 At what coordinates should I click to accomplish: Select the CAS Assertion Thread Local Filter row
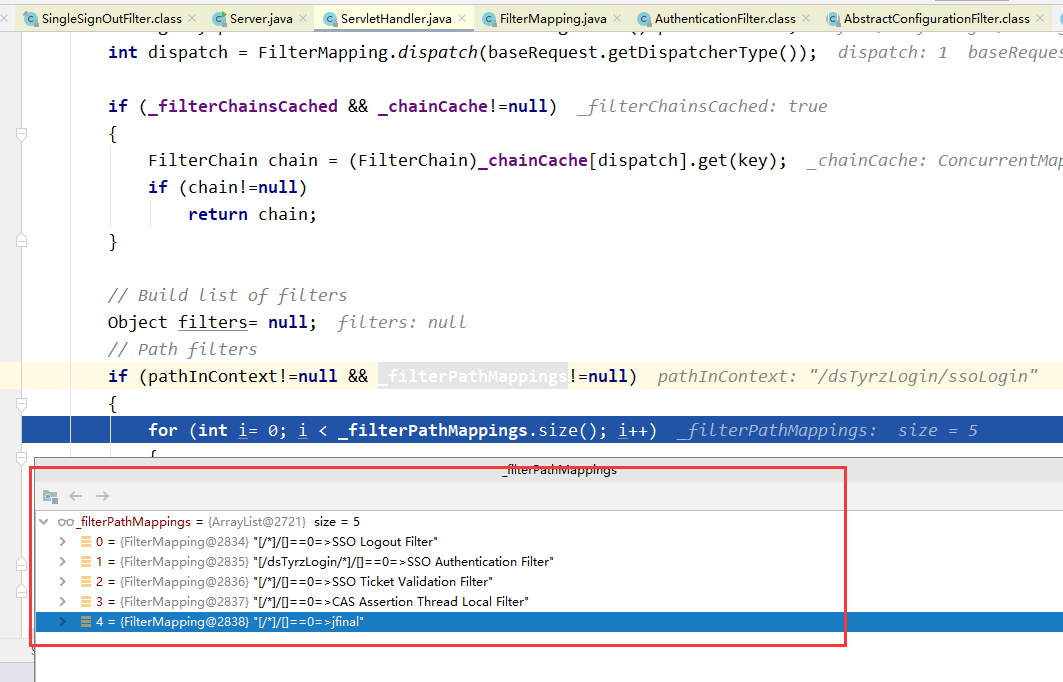[549, 601]
